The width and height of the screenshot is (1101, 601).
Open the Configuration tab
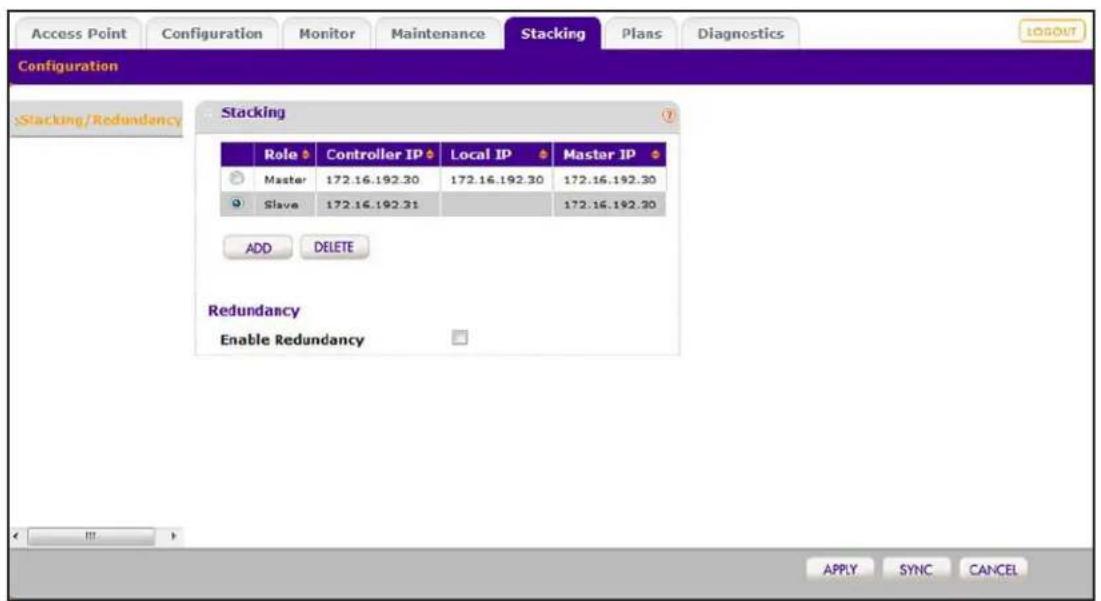[x=211, y=34]
